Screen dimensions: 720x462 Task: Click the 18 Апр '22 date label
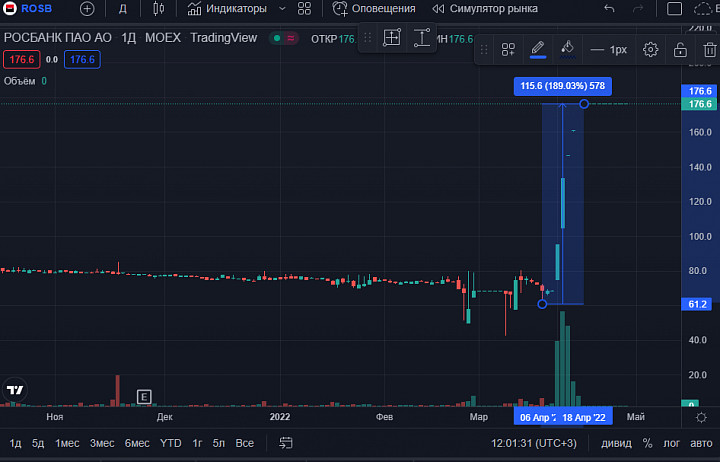tap(584, 417)
